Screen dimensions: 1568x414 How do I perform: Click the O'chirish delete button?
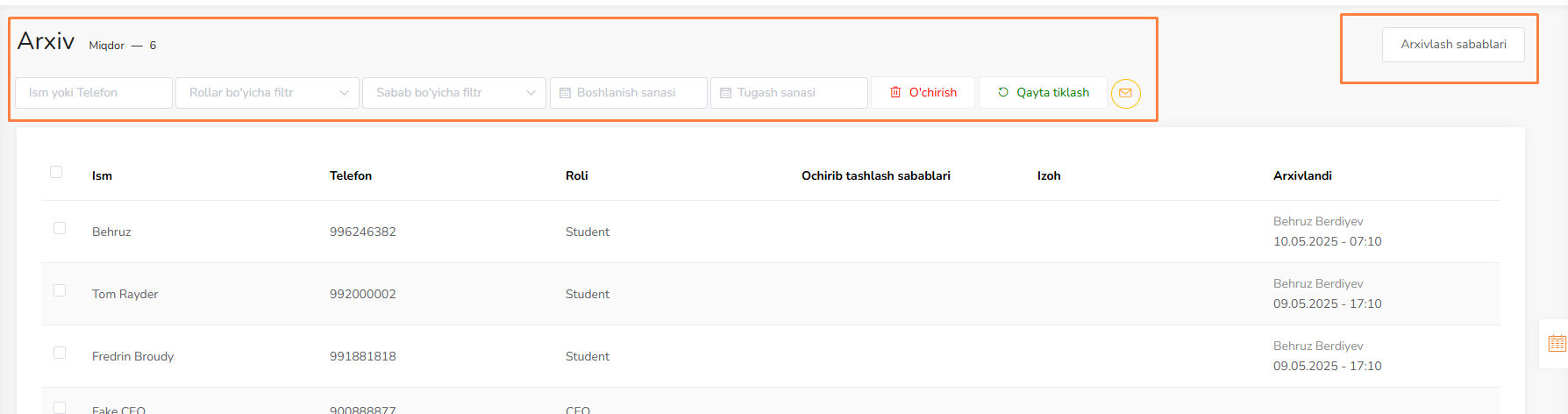[x=923, y=93]
